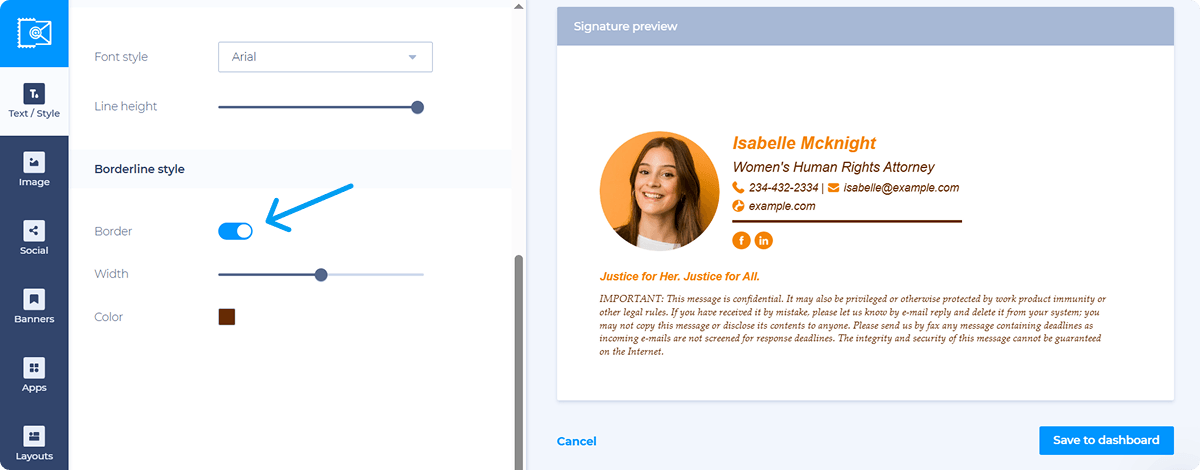The height and width of the screenshot is (470, 1200).
Task: Open the Image section in the sidebar
Action: click(34, 170)
